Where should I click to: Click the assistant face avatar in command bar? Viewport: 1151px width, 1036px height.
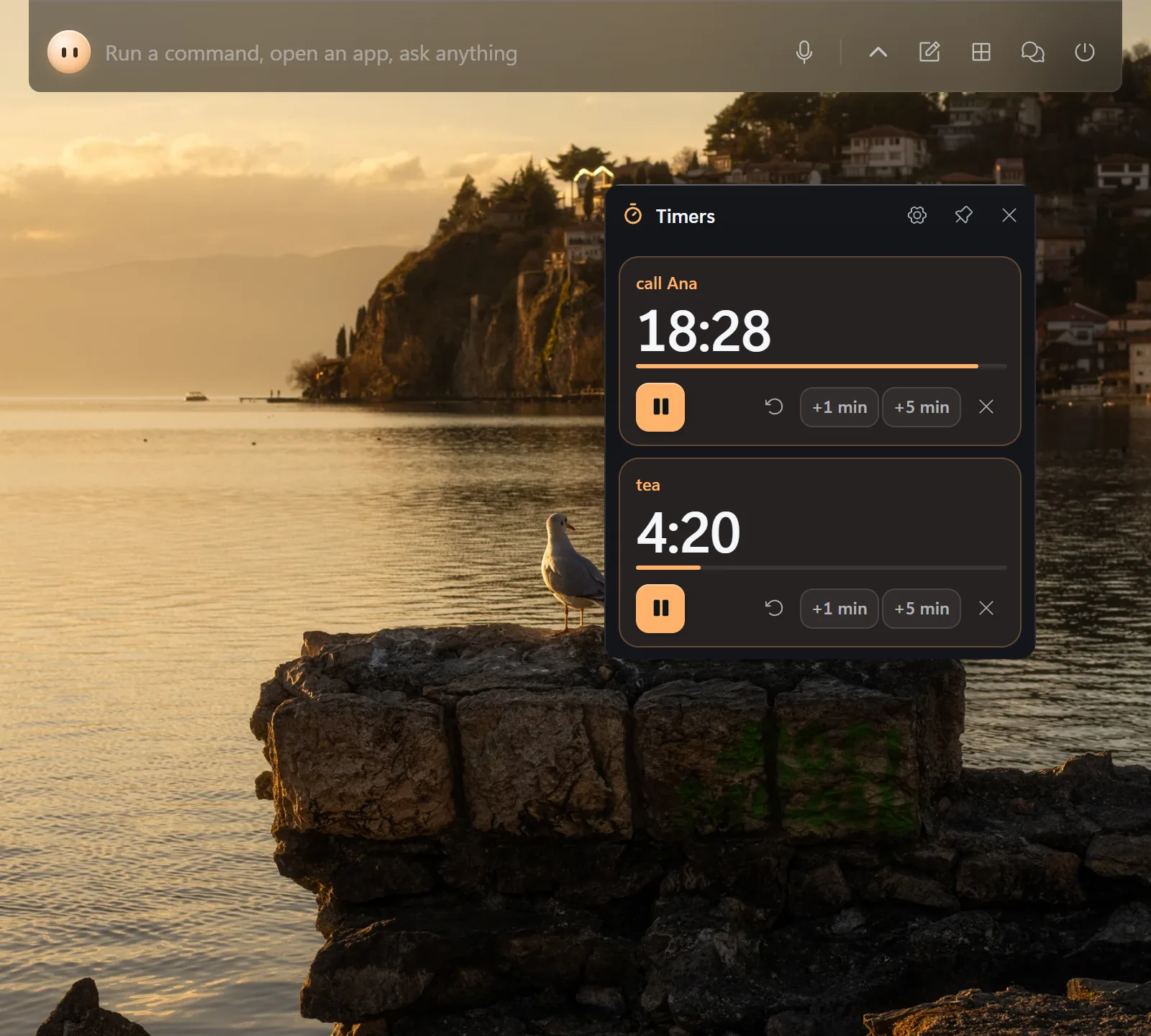[x=69, y=53]
